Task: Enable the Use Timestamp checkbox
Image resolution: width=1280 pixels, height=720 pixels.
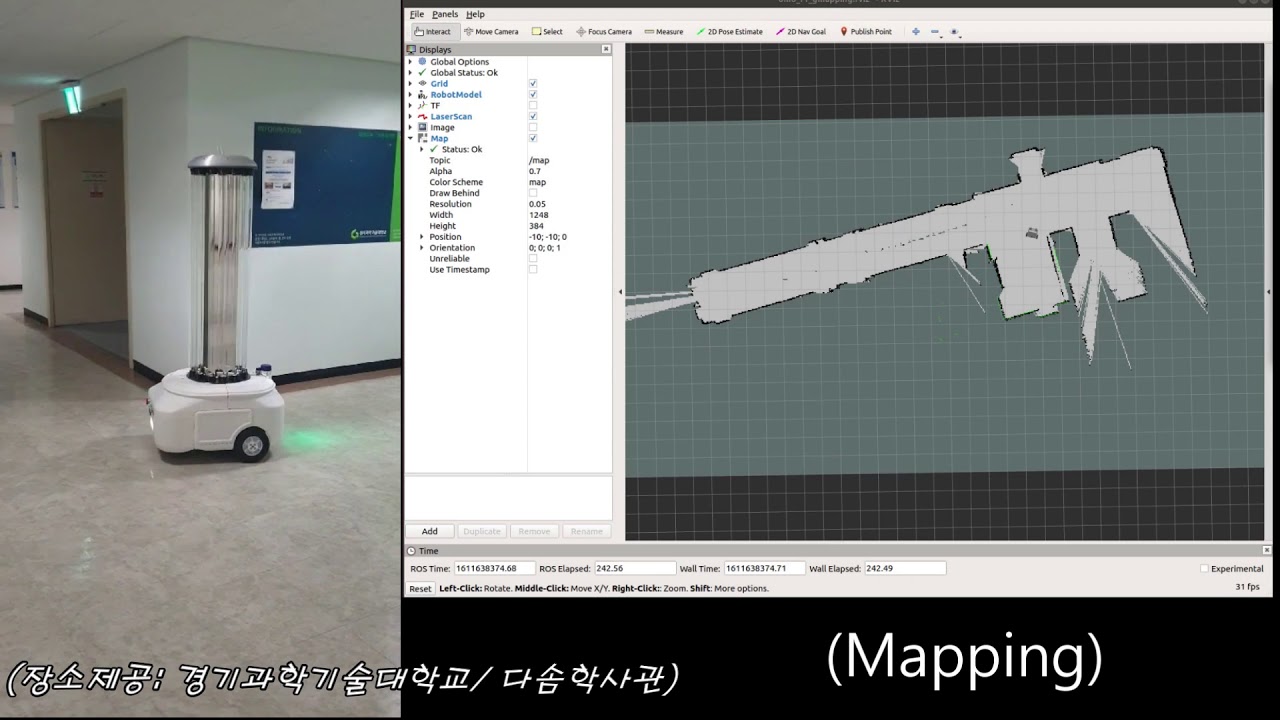Action: coord(533,269)
